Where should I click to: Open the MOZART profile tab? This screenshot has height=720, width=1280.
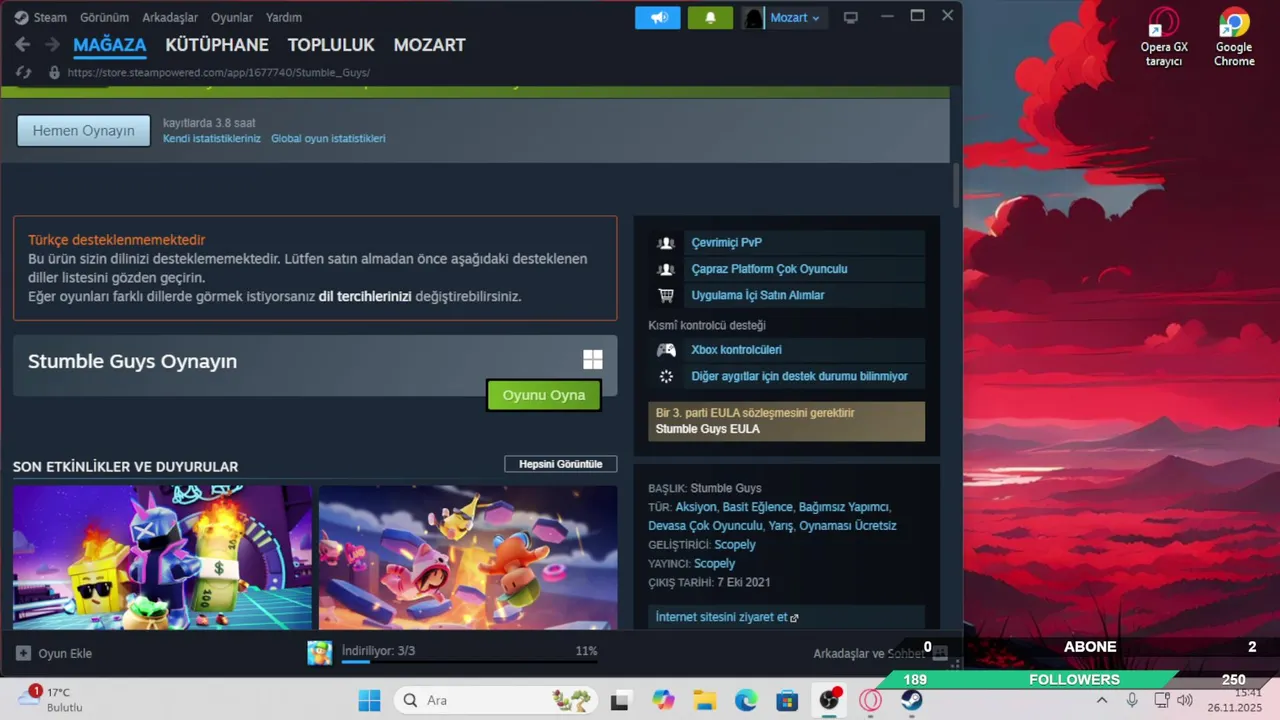[430, 45]
